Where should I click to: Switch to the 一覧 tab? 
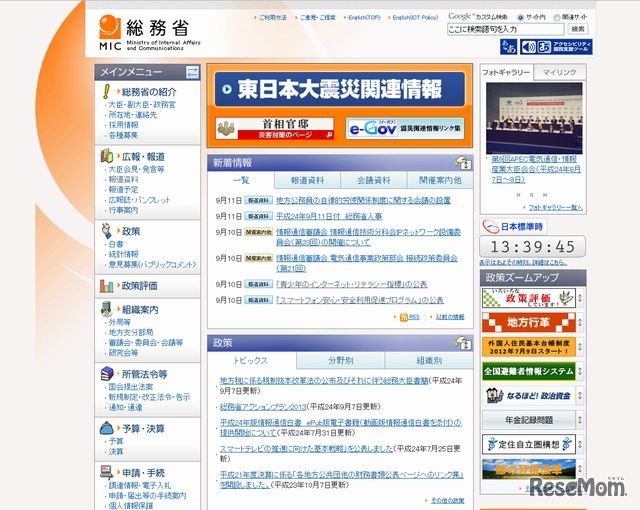point(241,180)
